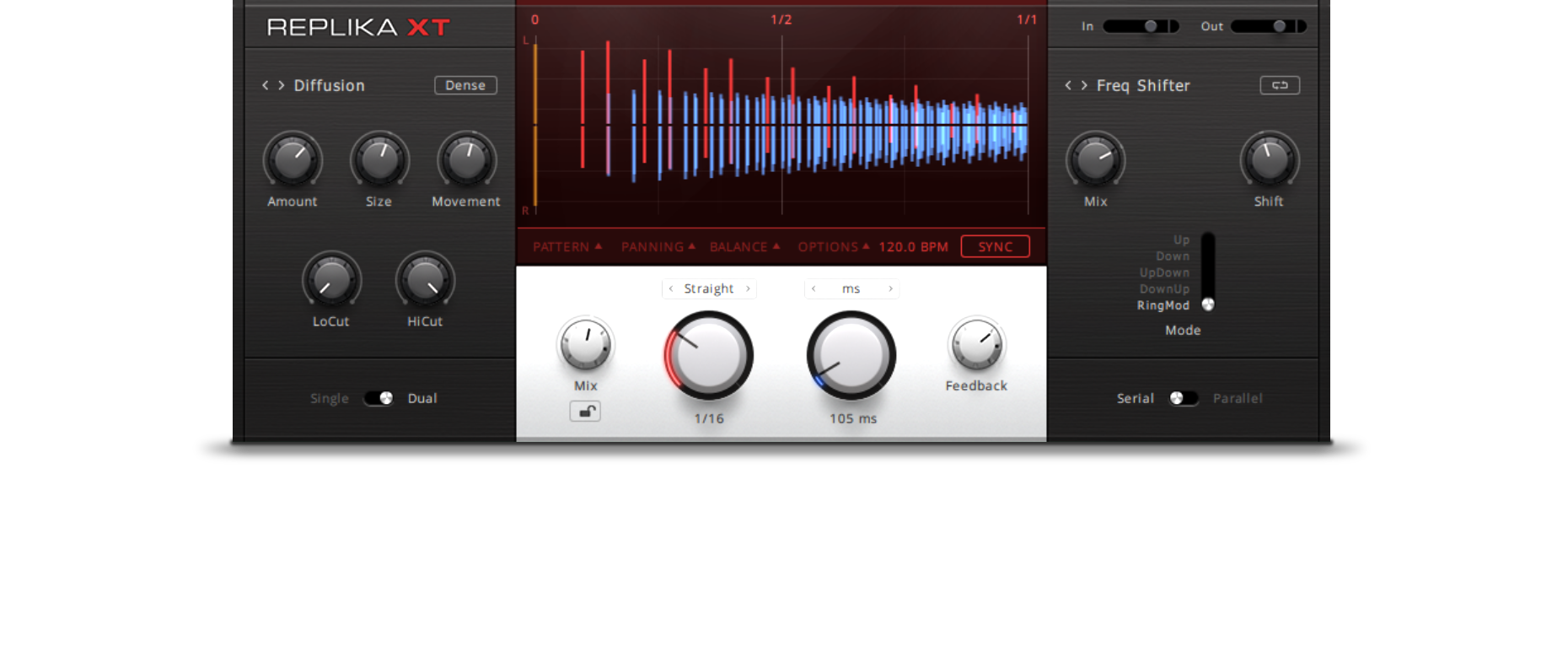Click the 0 timeline marker
The image size is (1568, 657).
(x=534, y=19)
